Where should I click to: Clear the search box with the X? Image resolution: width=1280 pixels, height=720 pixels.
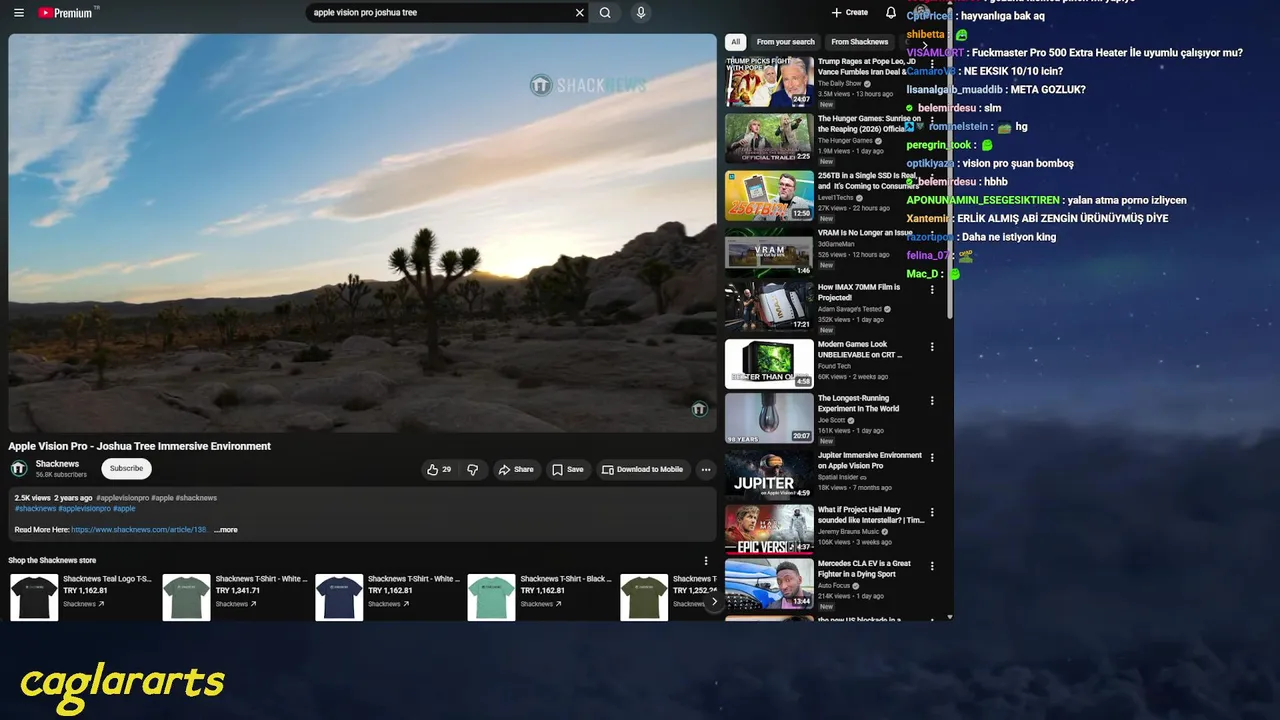pos(579,13)
